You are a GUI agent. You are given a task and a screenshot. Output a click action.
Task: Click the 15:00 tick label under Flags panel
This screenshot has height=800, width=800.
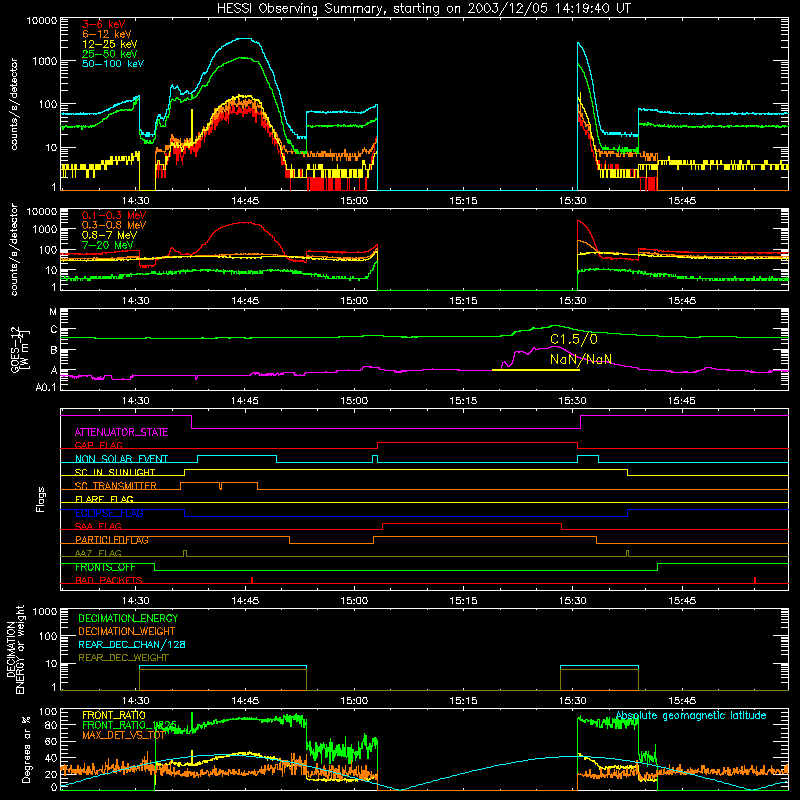click(x=354, y=601)
